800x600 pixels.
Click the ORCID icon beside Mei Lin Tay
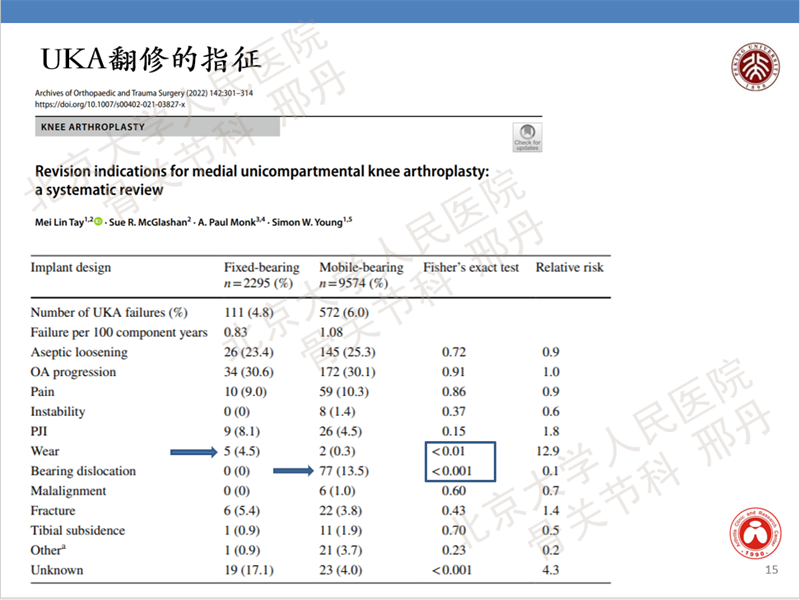[x=98, y=220]
